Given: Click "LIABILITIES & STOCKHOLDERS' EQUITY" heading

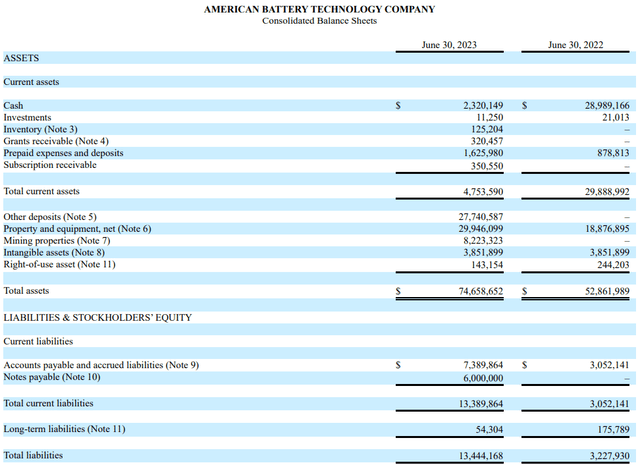Looking at the screenshot, I should pos(98,318).
